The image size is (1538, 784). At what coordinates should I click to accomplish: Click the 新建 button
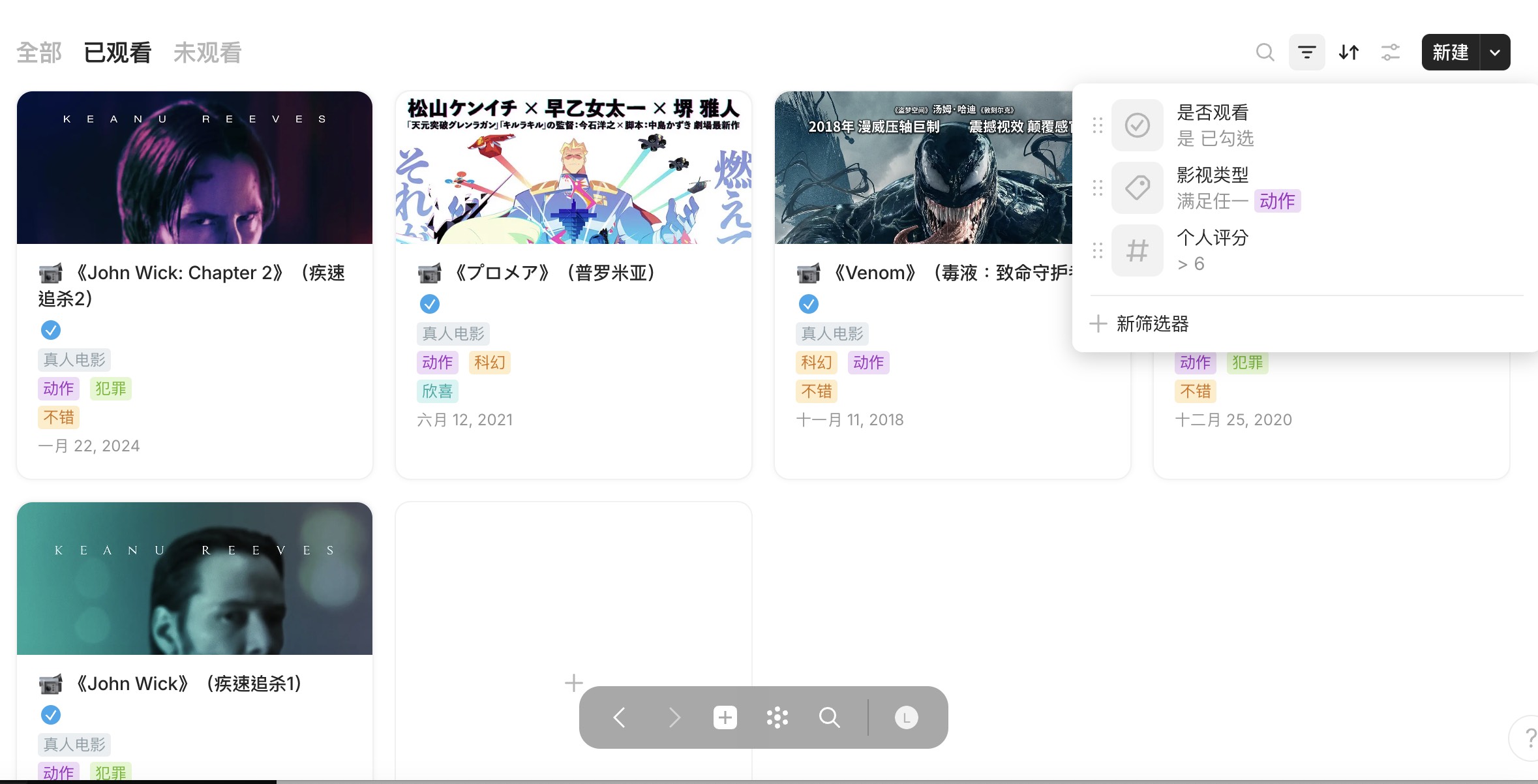tap(1451, 52)
